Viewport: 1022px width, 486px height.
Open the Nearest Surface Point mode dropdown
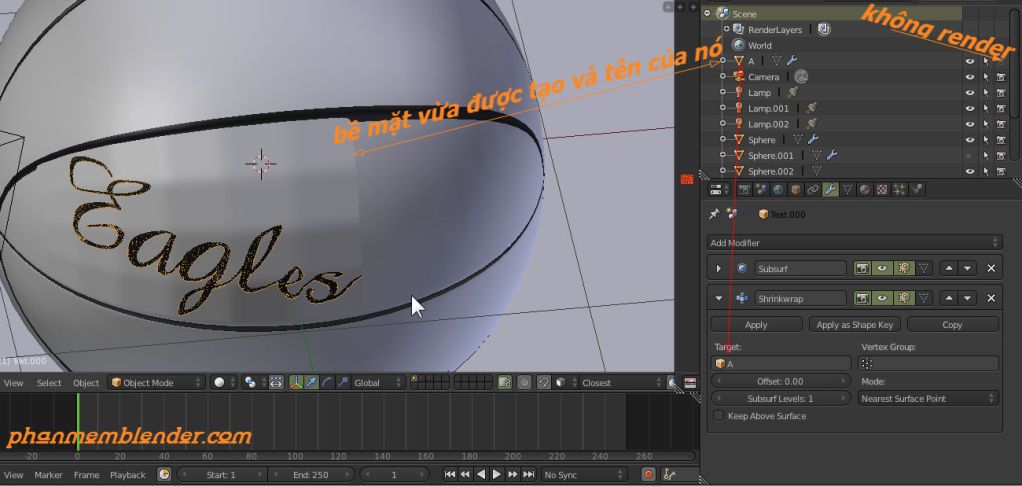tap(928, 398)
